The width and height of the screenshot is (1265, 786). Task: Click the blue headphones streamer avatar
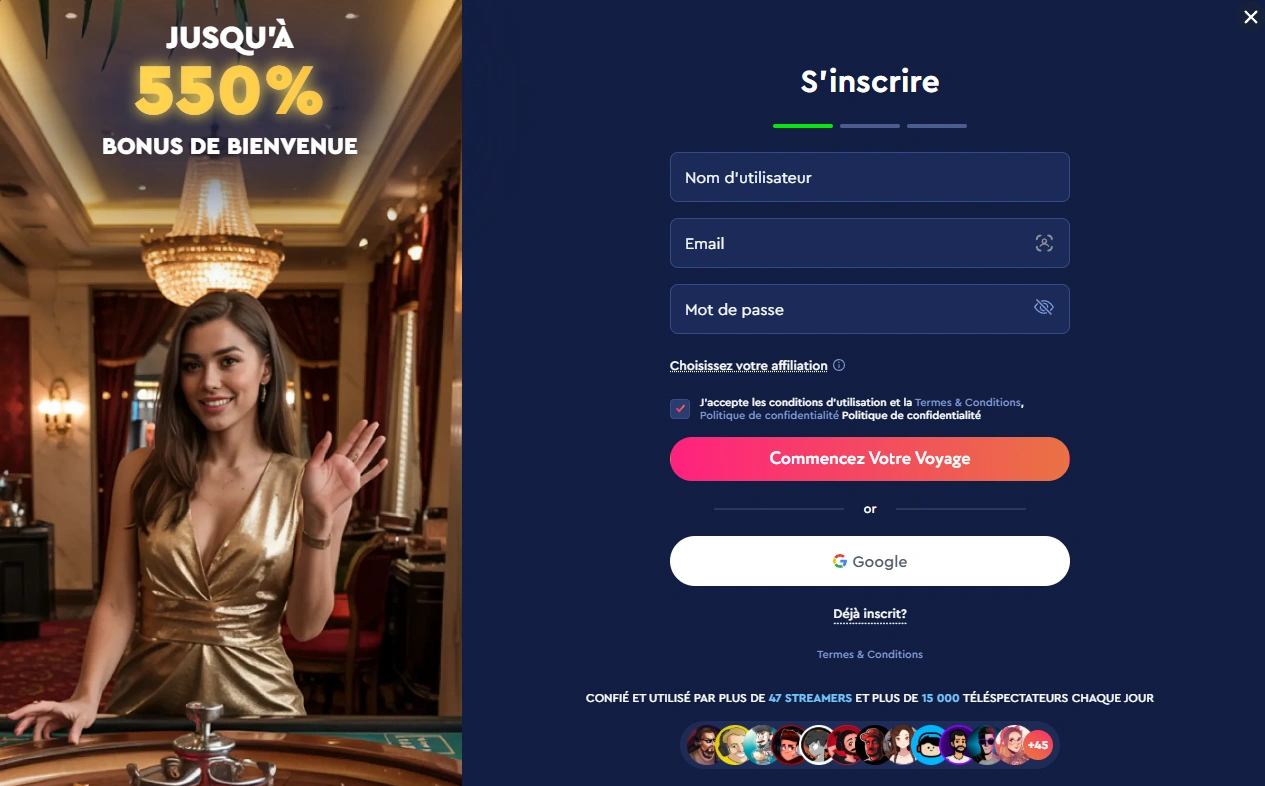(930, 745)
